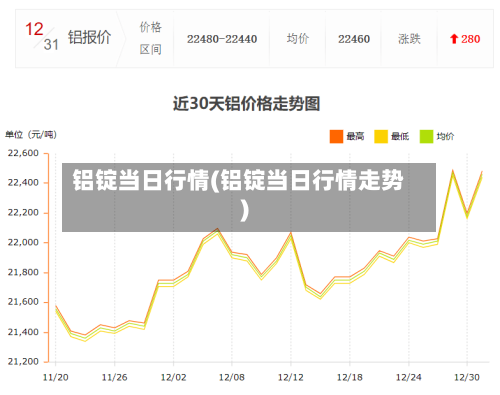
Task: Click the orange 最高 legend swatch
Action: pos(336,136)
